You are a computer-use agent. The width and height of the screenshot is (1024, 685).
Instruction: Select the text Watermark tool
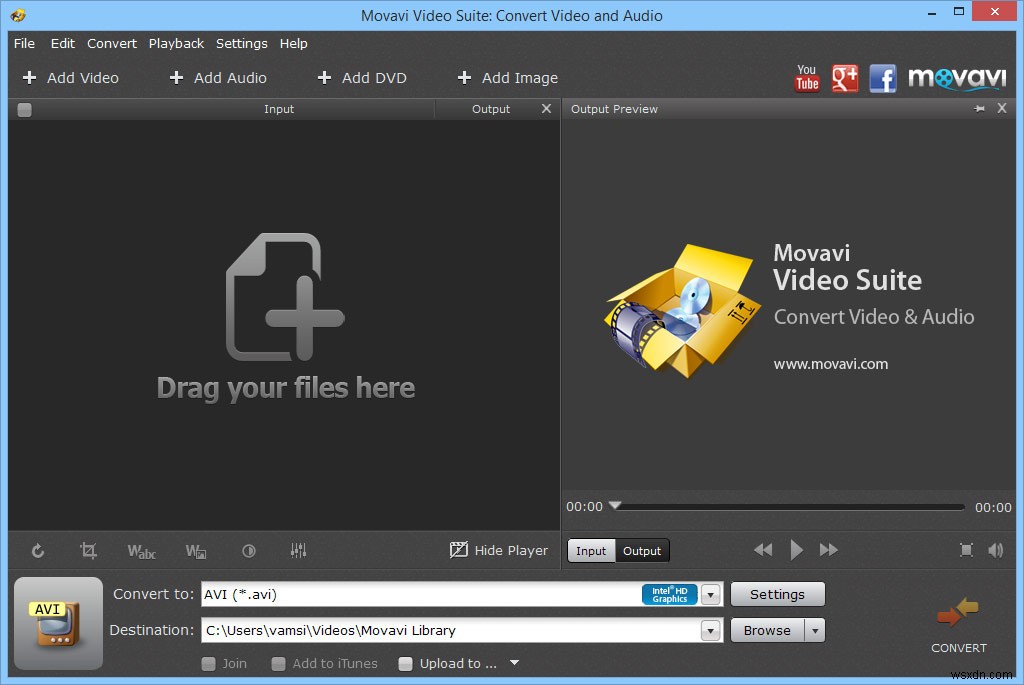[141, 550]
